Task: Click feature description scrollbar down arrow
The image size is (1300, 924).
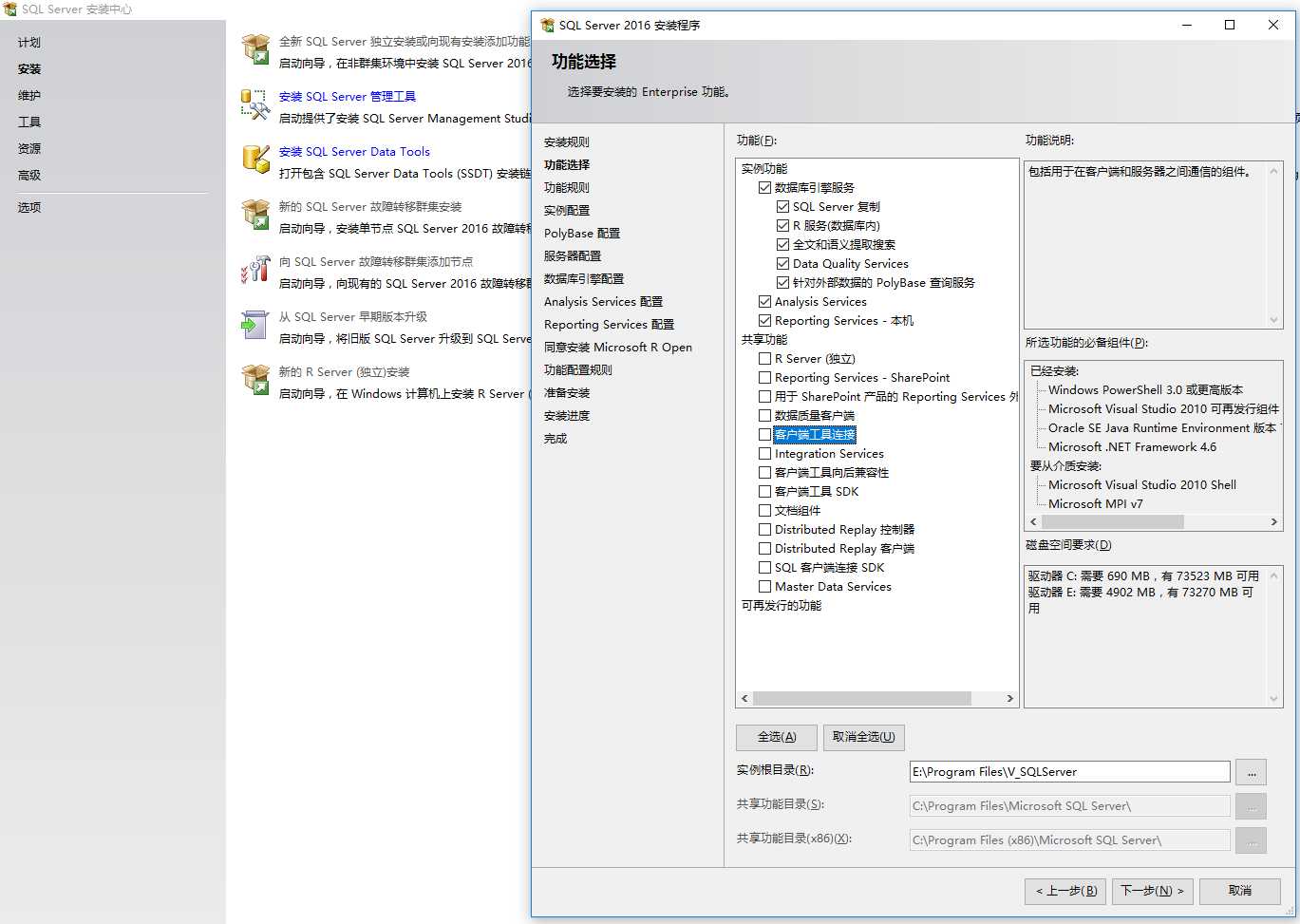Action: (x=1274, y=320)
